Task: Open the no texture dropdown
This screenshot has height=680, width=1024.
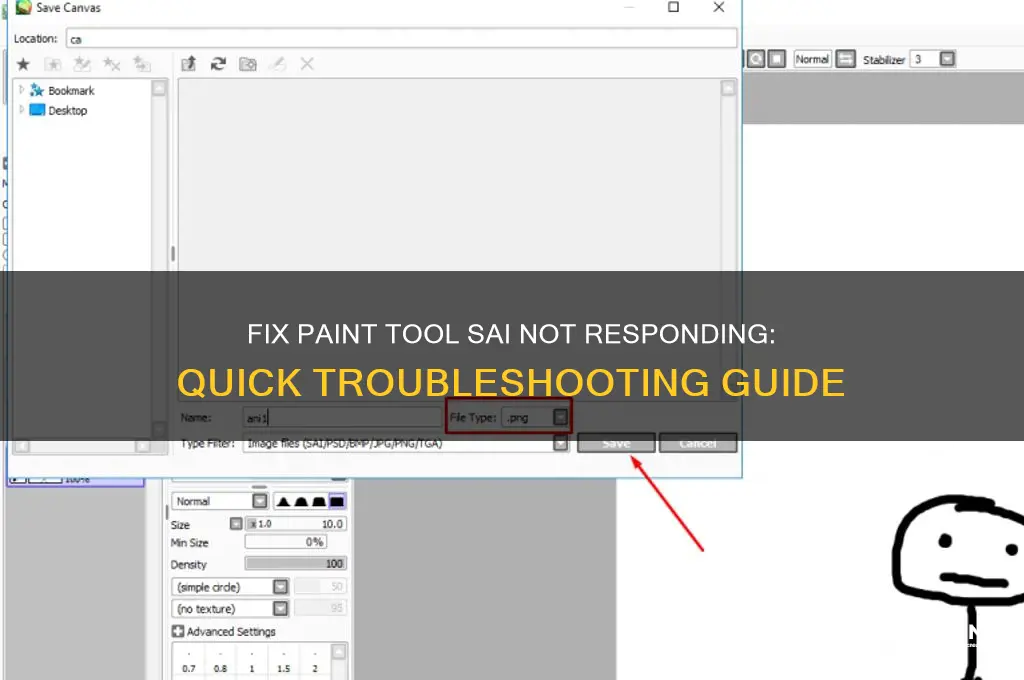Action: pyautogui.click(x=280, y=608)
